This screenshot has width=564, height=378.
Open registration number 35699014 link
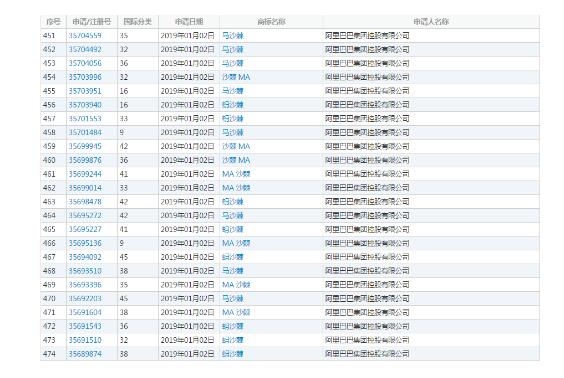85,188
